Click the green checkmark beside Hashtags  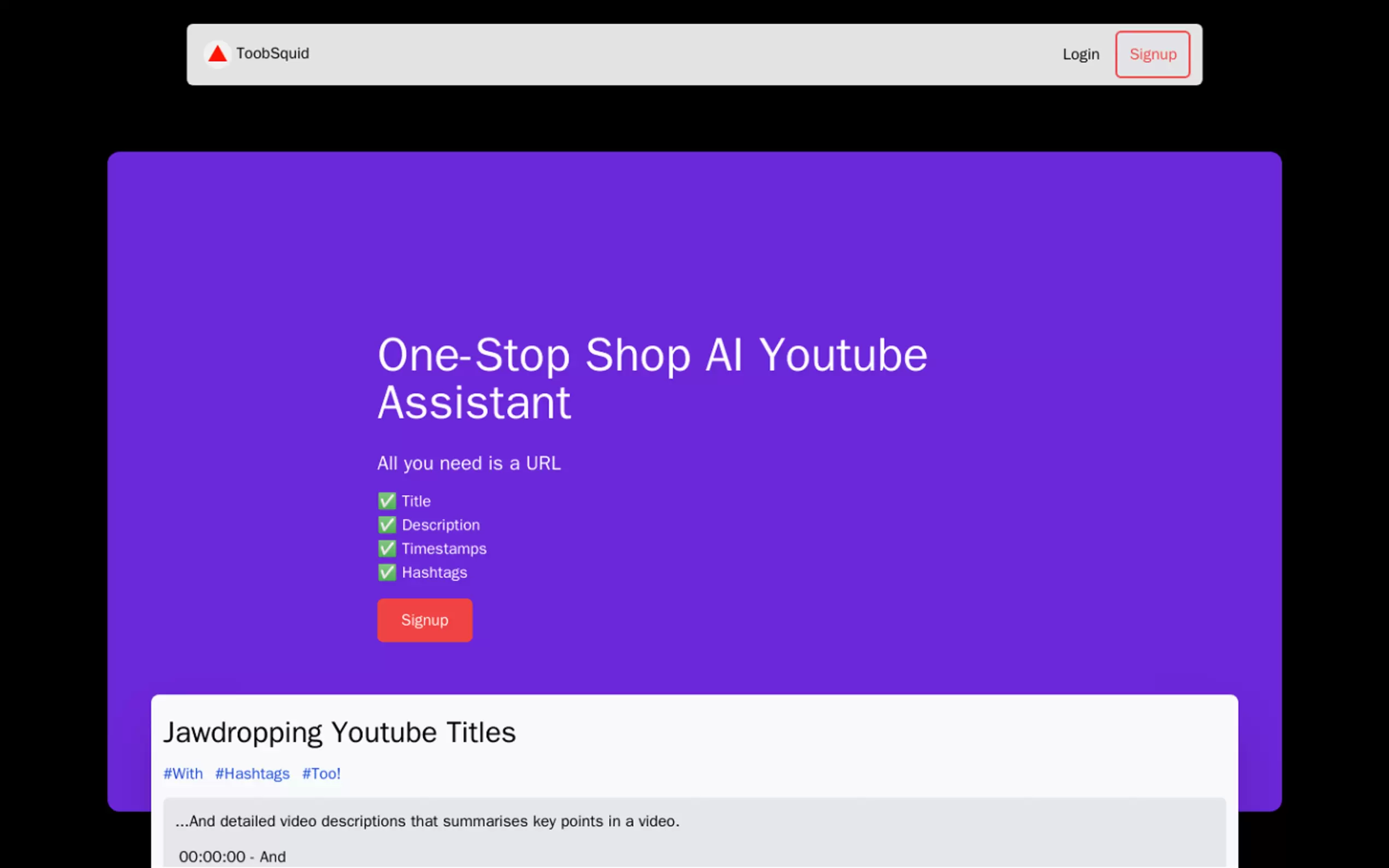coord(387,572)
